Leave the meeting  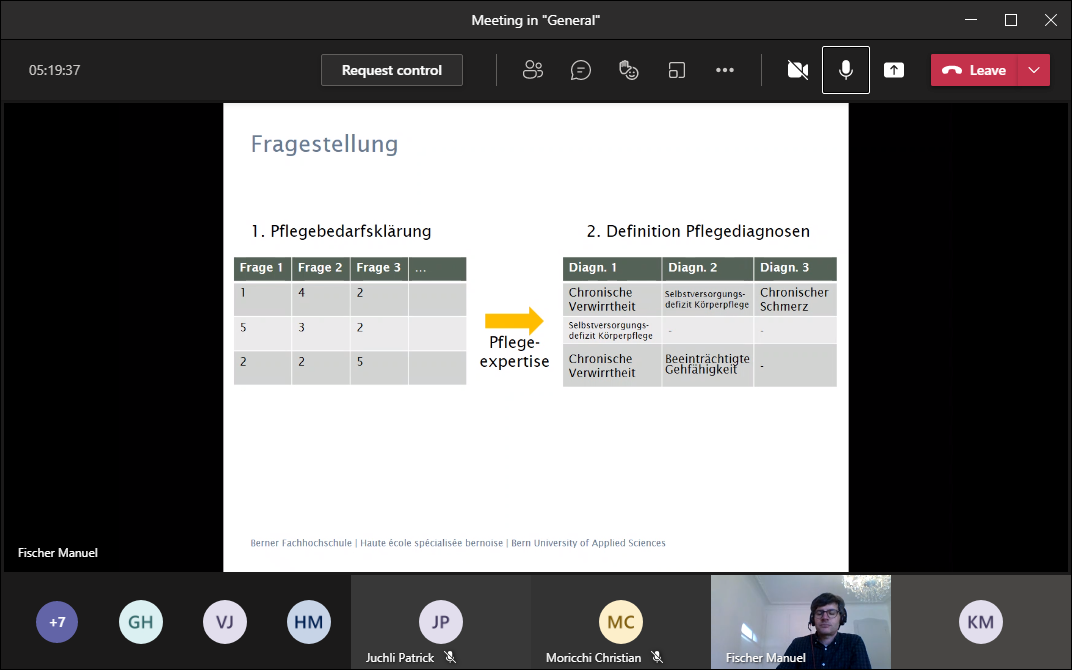[974, 70]
